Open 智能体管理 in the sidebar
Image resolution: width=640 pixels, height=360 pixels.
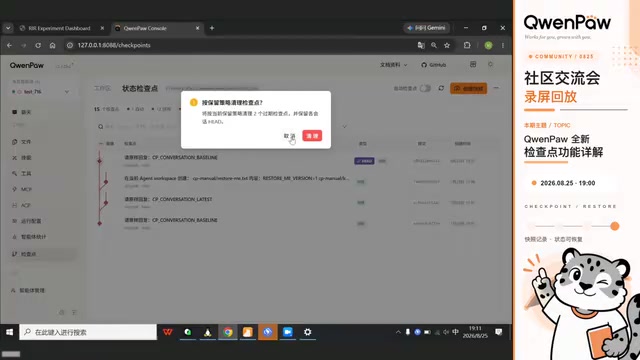point(28,290)
